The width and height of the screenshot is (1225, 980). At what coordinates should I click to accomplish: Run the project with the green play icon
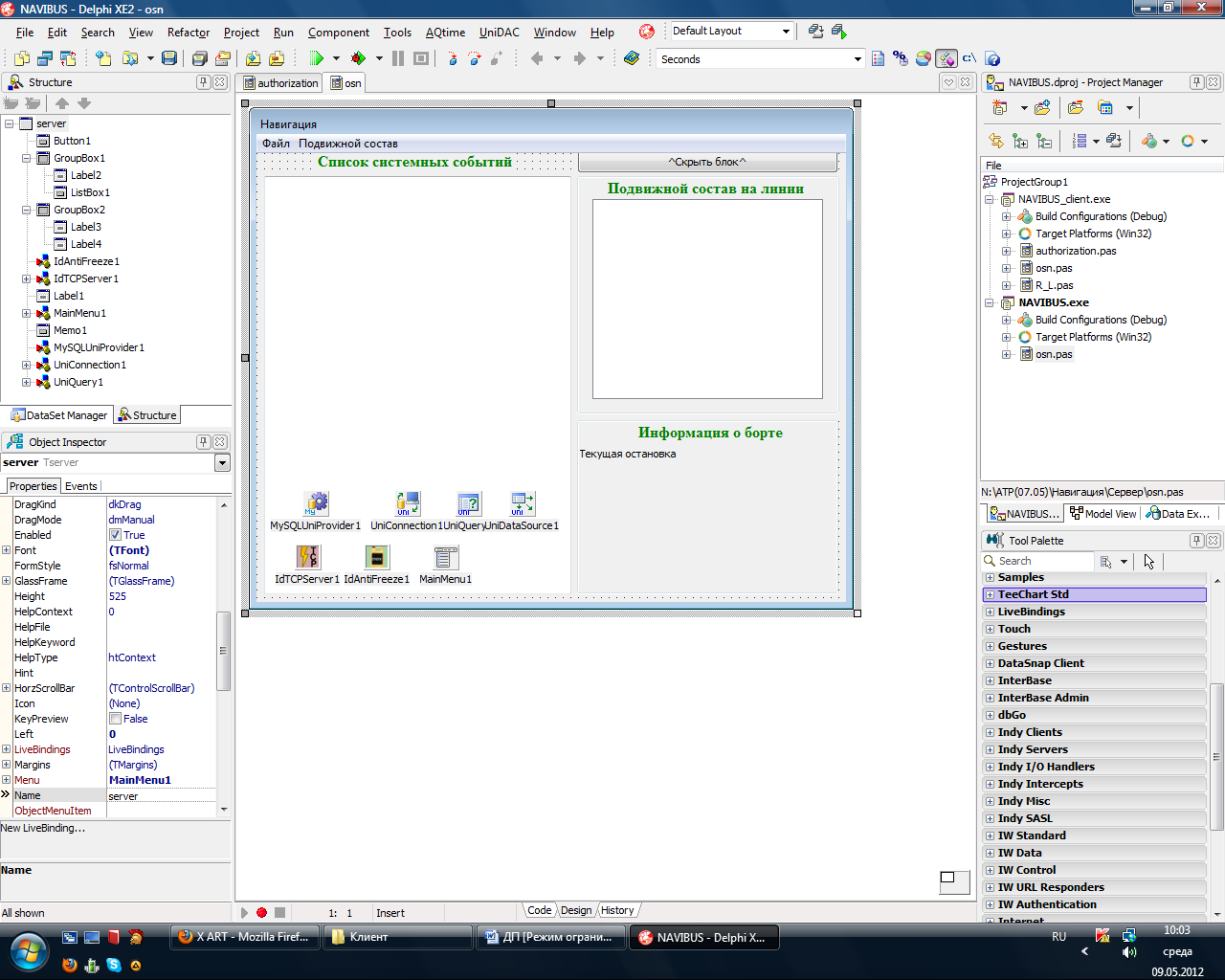click(x=316, y=58)
